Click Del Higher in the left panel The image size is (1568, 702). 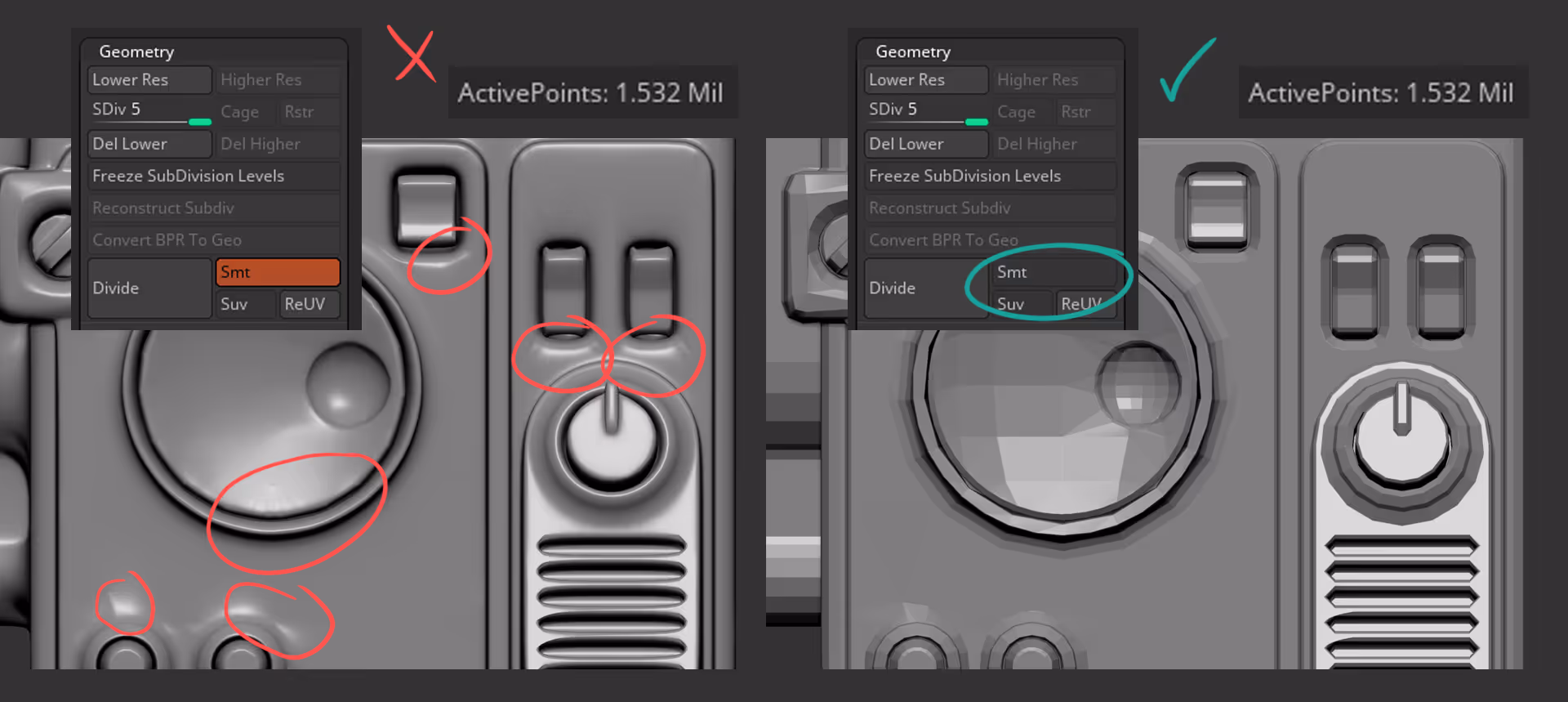click(x=278, y=144)
